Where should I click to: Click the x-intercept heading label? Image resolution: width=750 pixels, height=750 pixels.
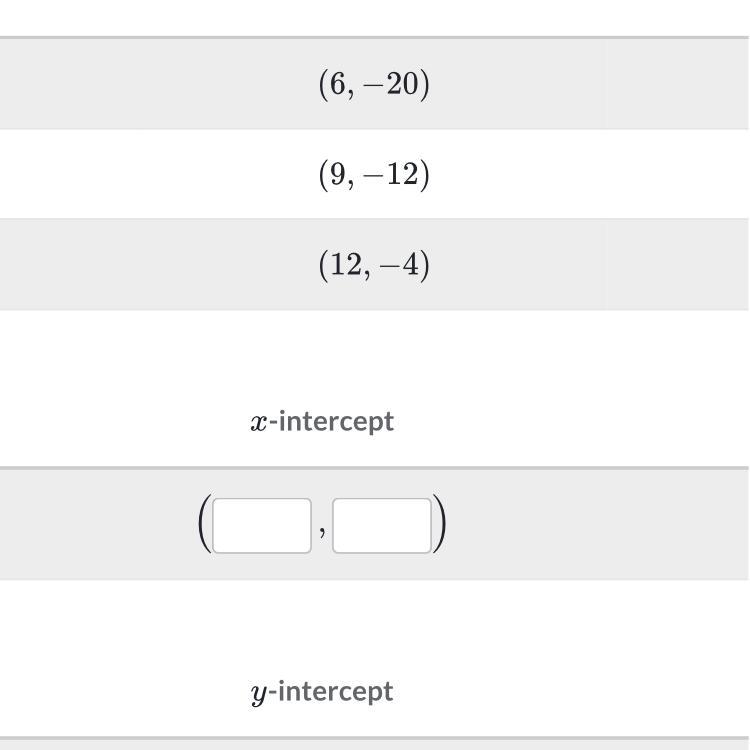tap(322, 421)
